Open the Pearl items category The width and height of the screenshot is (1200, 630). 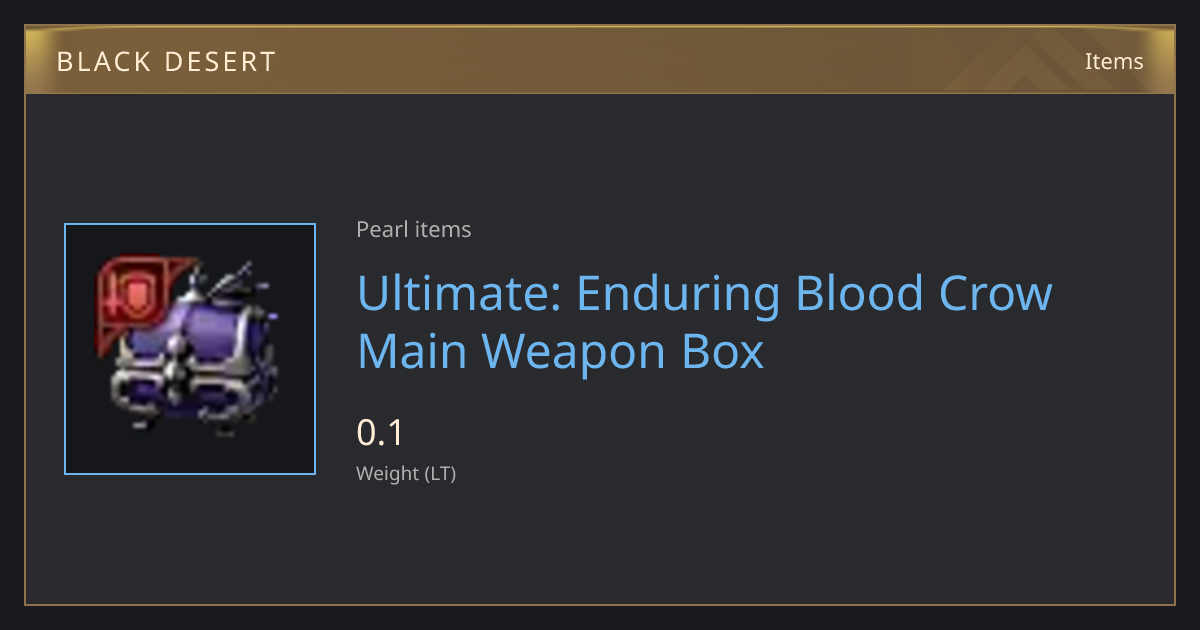(x=413, y=229)
